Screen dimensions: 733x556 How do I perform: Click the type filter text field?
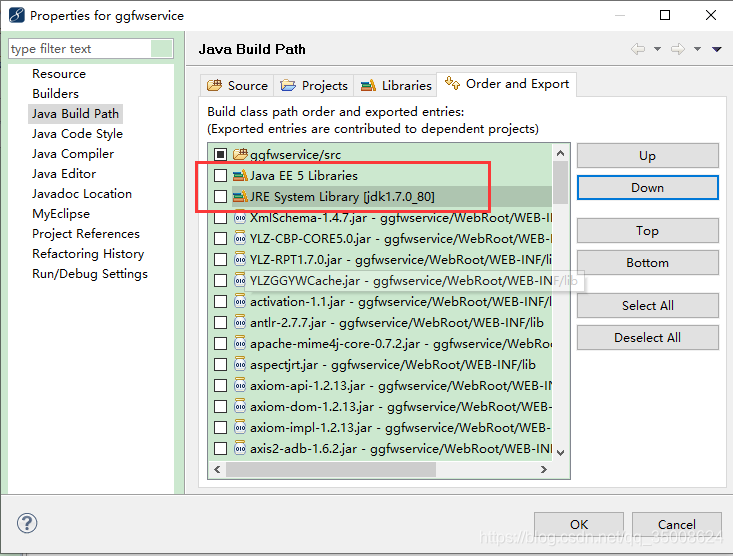(x=91, y=49)
